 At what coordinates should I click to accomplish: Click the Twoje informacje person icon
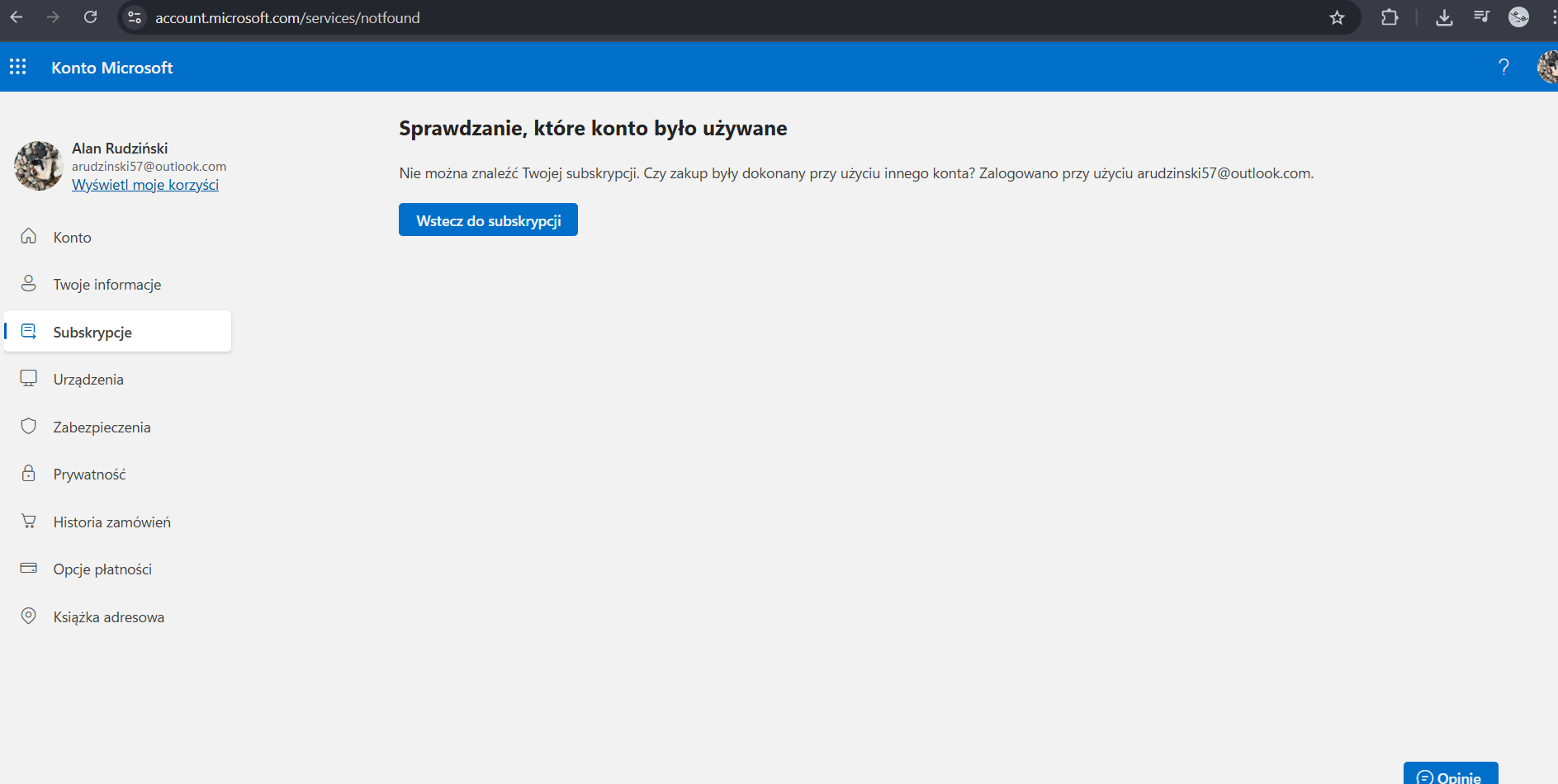(x=29, y=283)
